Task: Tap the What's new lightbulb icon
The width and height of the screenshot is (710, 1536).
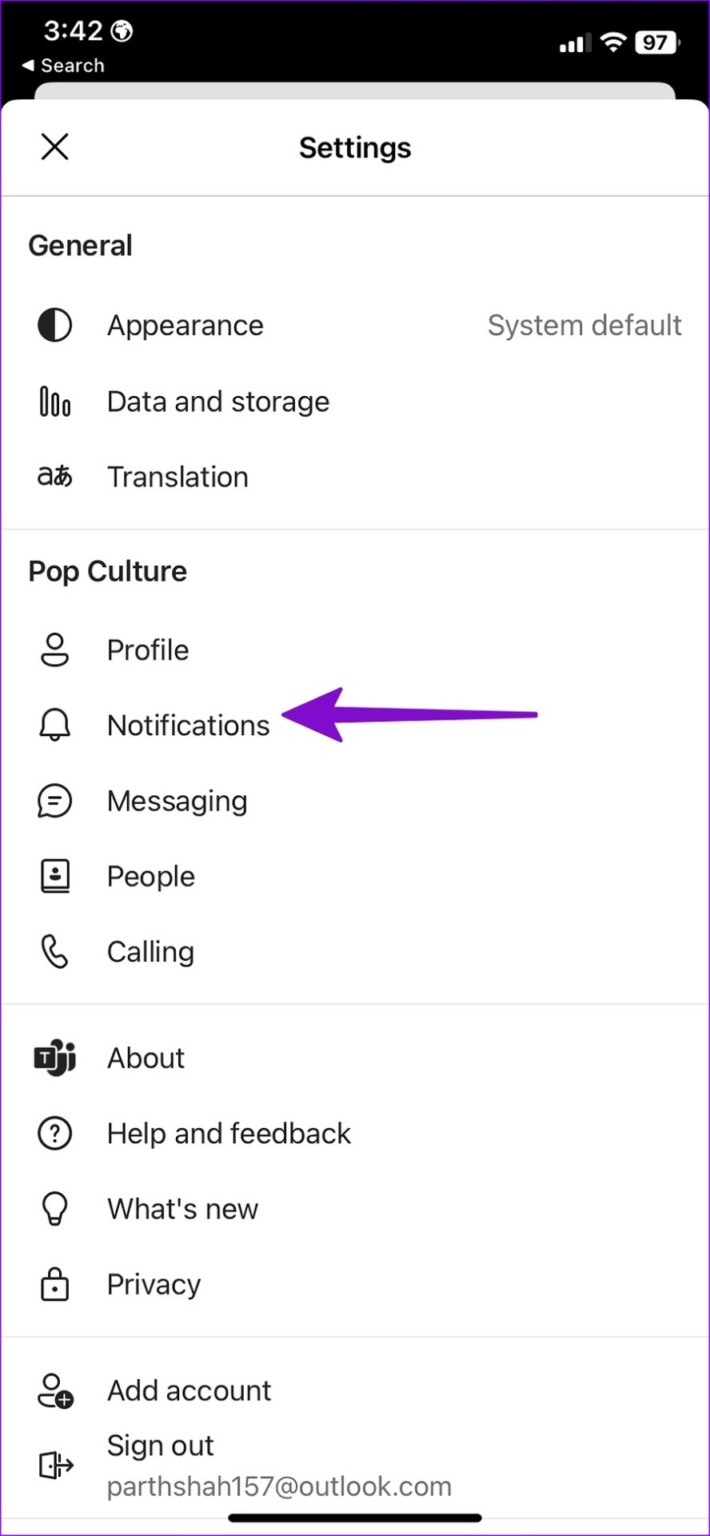Action: coord(54,1208)
